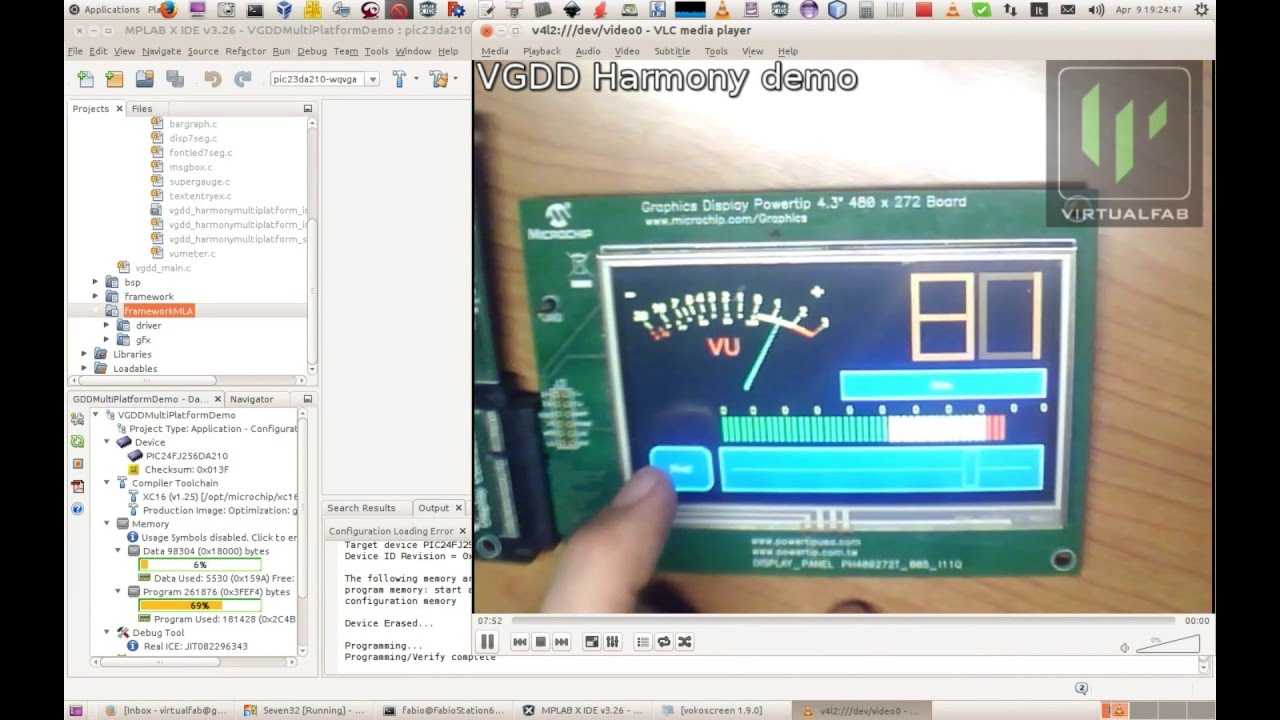
Task: Open the device datasheet PDF icon
Action: 78,487
